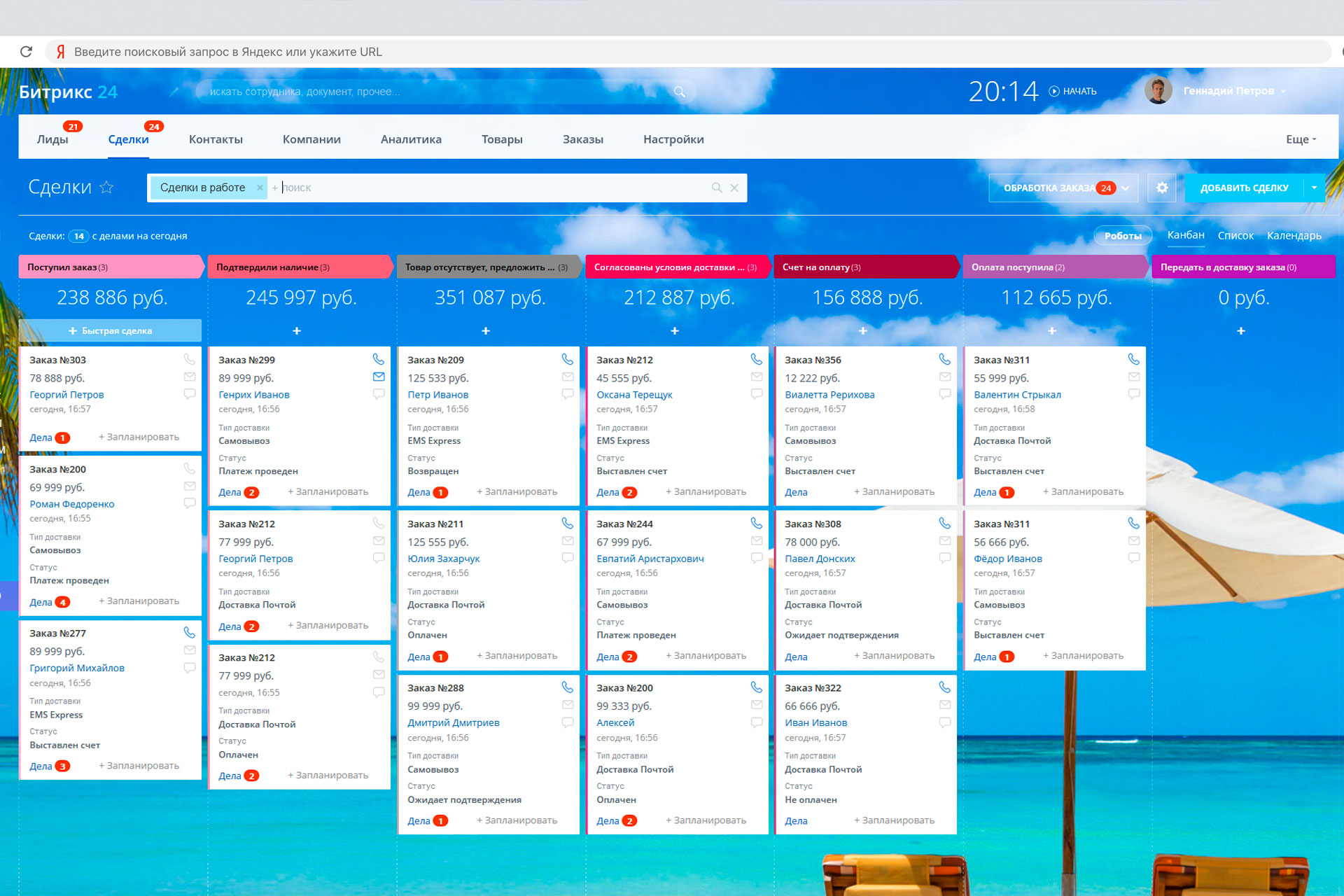Click magnifier icon in top search bar
Image resolution: width=1344 pixels, height=896 pixels.
tap(679, 92)
